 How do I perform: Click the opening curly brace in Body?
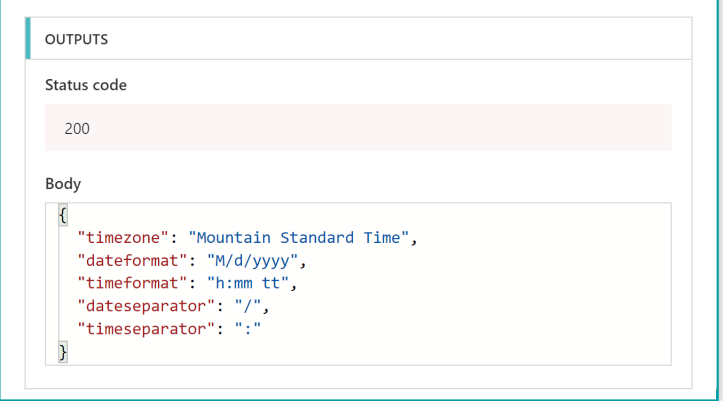[63, 216]
